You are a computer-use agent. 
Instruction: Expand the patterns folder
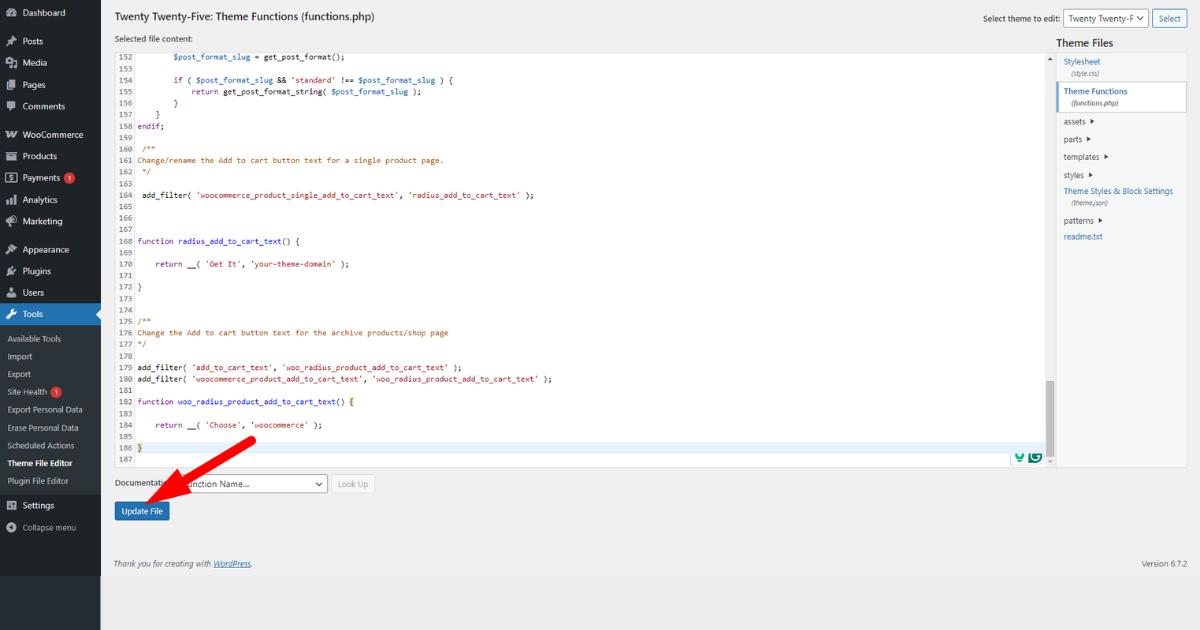click(x=1083, y=220)
